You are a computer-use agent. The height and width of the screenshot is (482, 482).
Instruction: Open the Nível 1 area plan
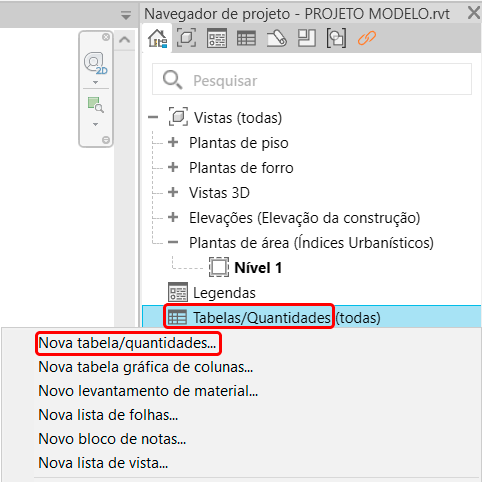[x=258, y=268]
